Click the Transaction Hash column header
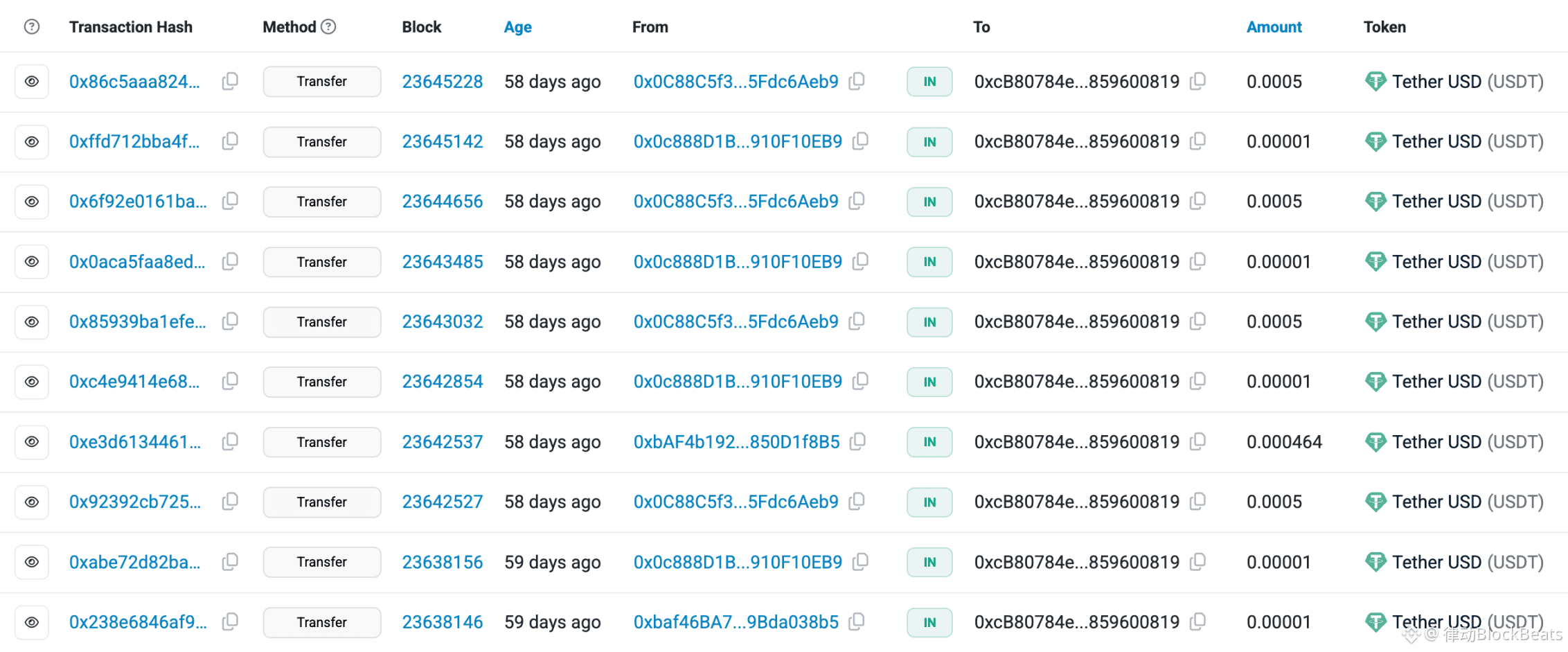 131,27
